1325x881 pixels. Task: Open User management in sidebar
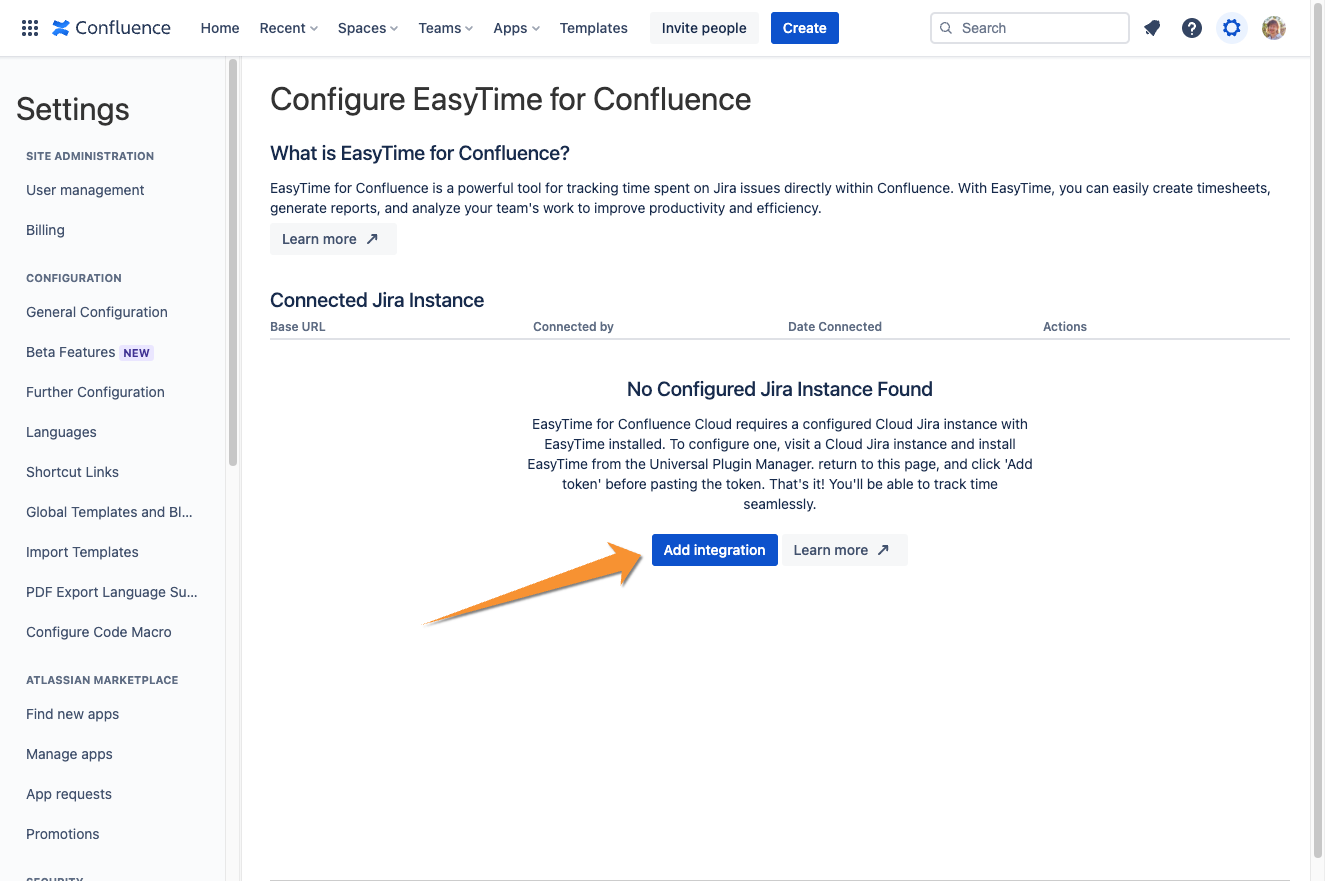(x=85, y=190)
